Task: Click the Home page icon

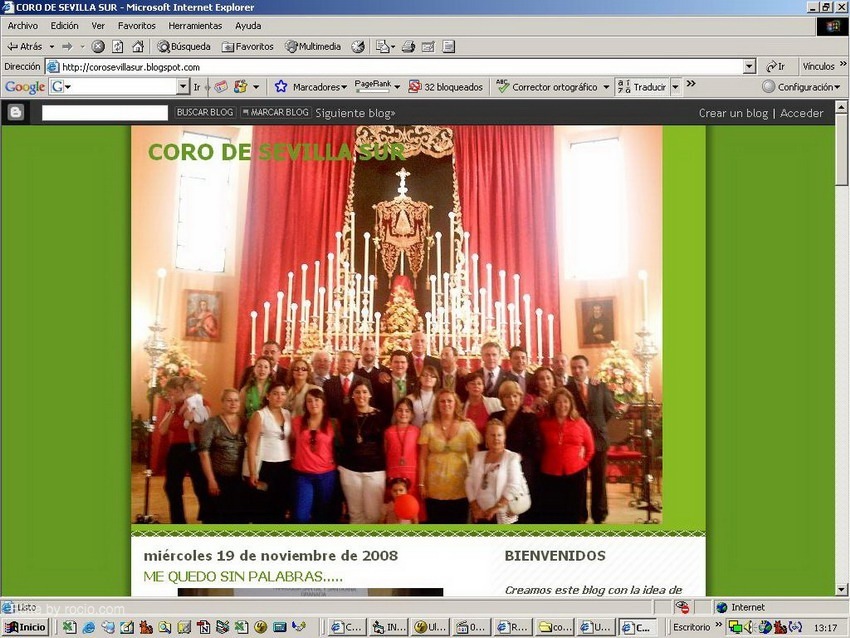Action: coord(137,46)
